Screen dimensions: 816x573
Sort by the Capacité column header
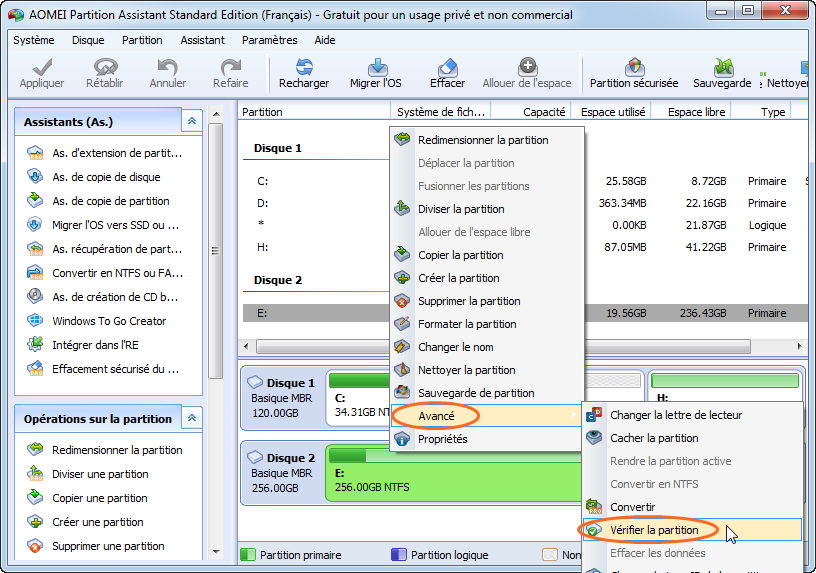(531, 112)
